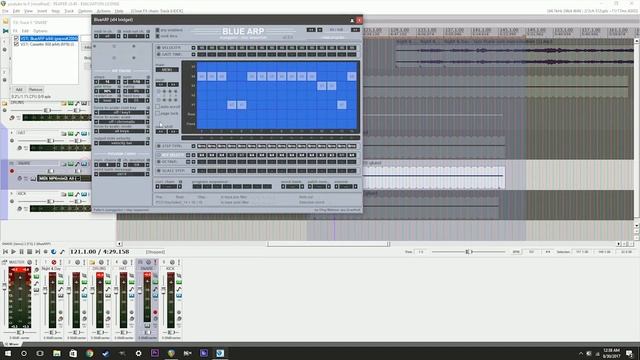Open the Track menu in REAPER menu bar
Image resolution: width=640 pixels, height=360 pixels.
click(x=69, y=11)
